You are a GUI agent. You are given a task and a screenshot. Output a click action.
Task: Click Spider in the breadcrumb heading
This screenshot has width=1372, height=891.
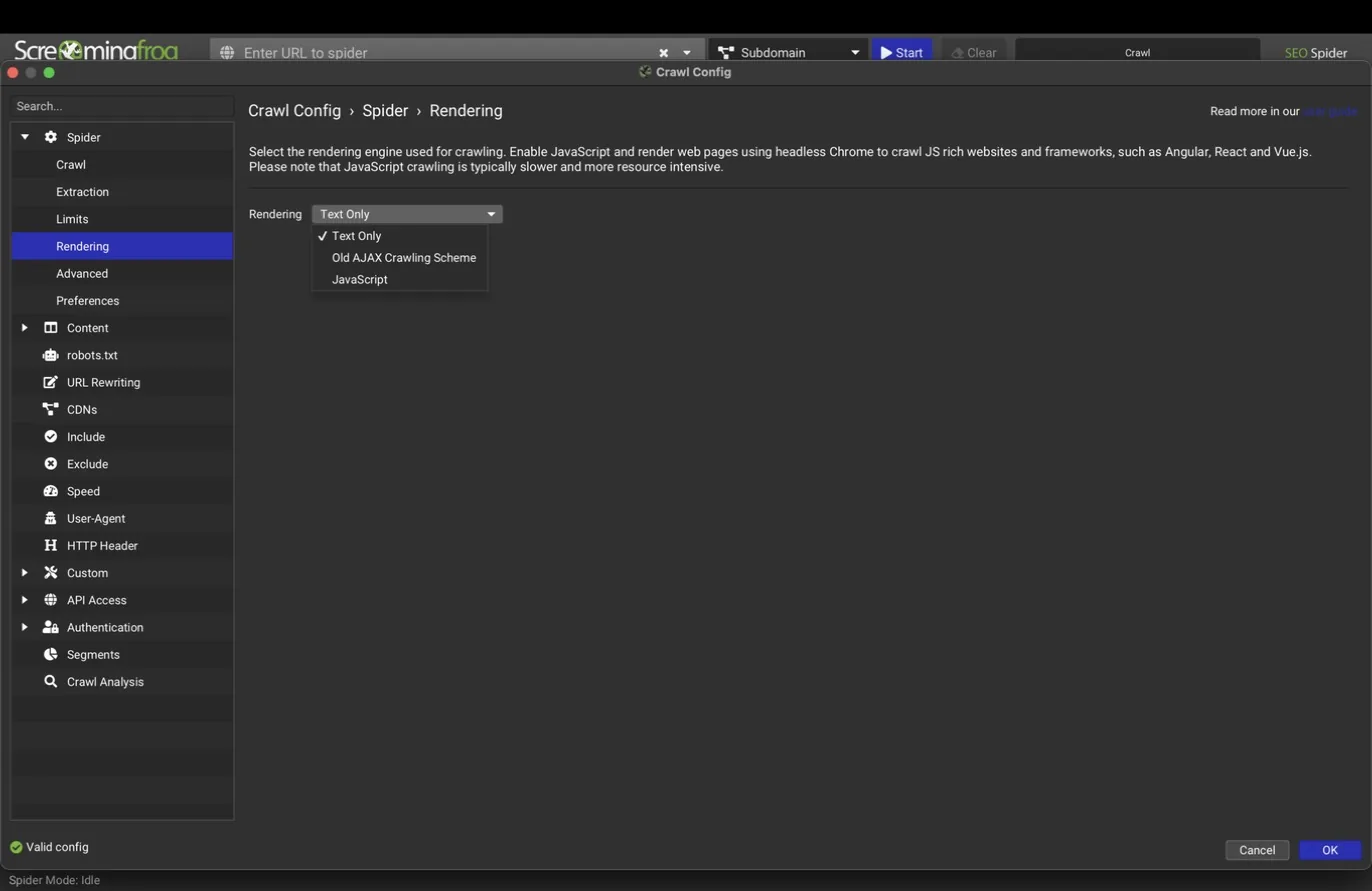(x=385, y=111)
